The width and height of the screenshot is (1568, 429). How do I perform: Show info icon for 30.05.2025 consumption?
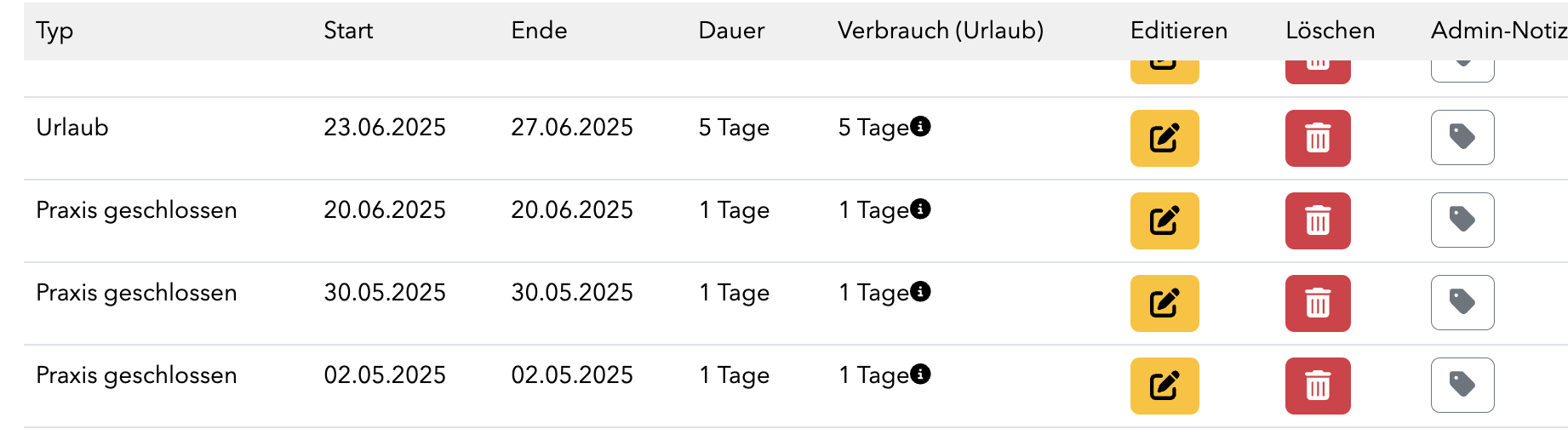920,291
